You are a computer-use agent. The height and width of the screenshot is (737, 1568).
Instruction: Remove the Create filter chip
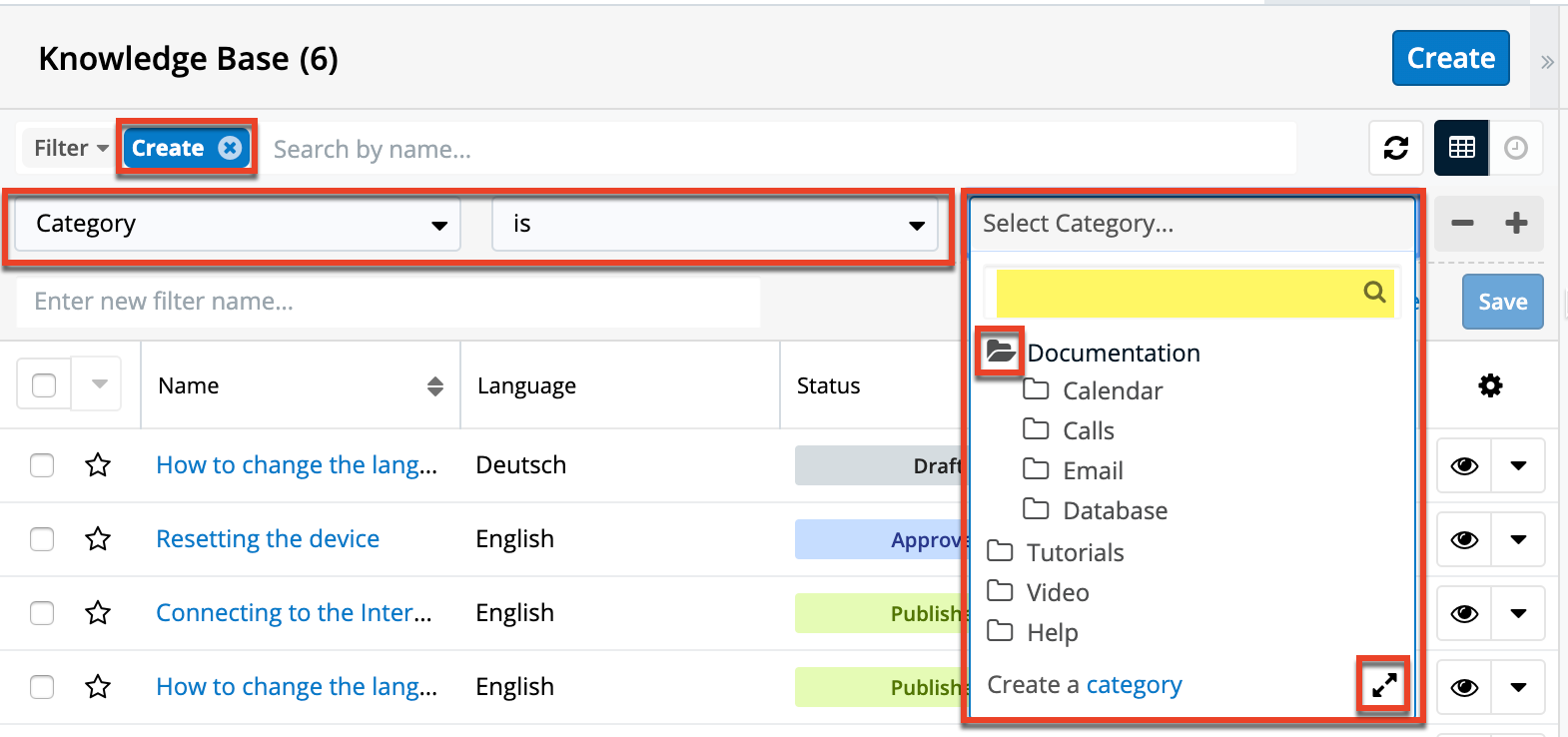point(231,148)
